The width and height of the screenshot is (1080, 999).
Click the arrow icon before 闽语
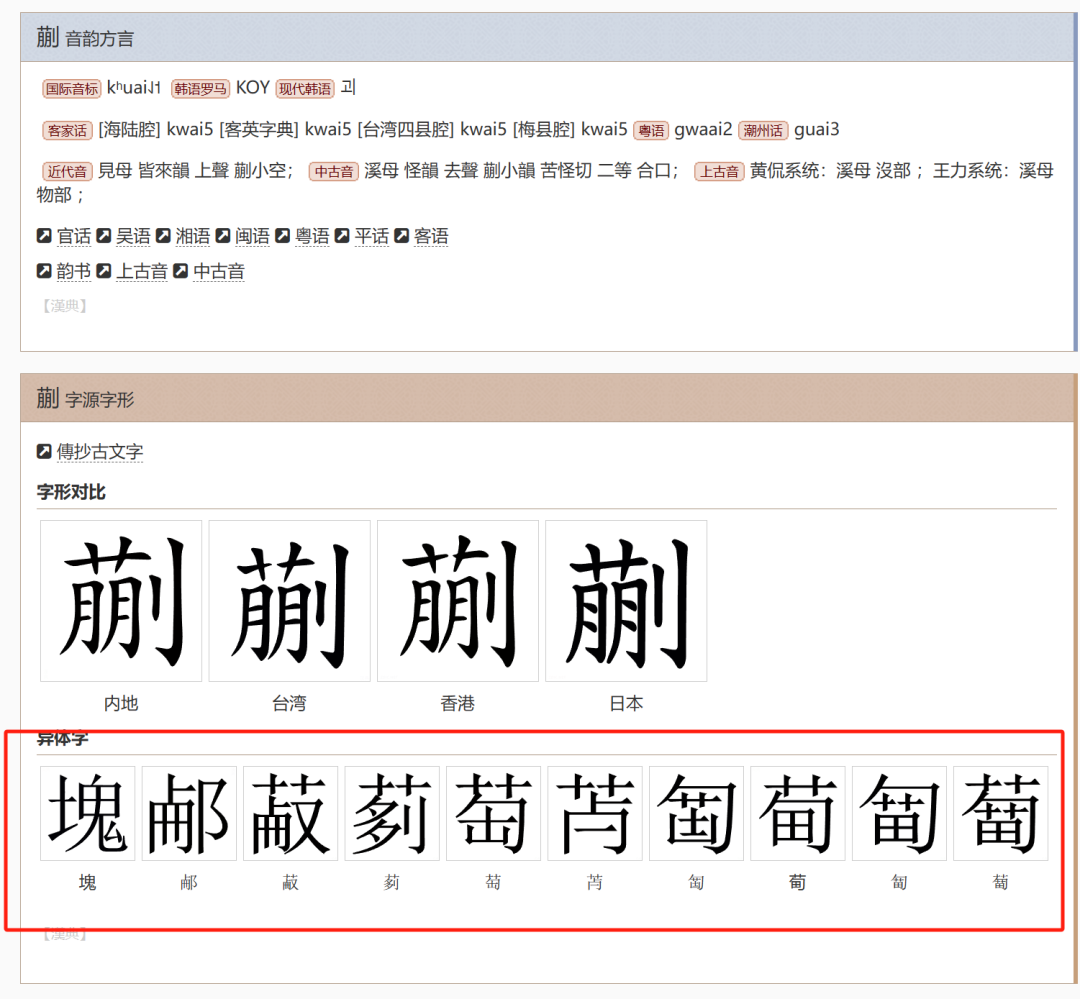click(x=223, y=236)
